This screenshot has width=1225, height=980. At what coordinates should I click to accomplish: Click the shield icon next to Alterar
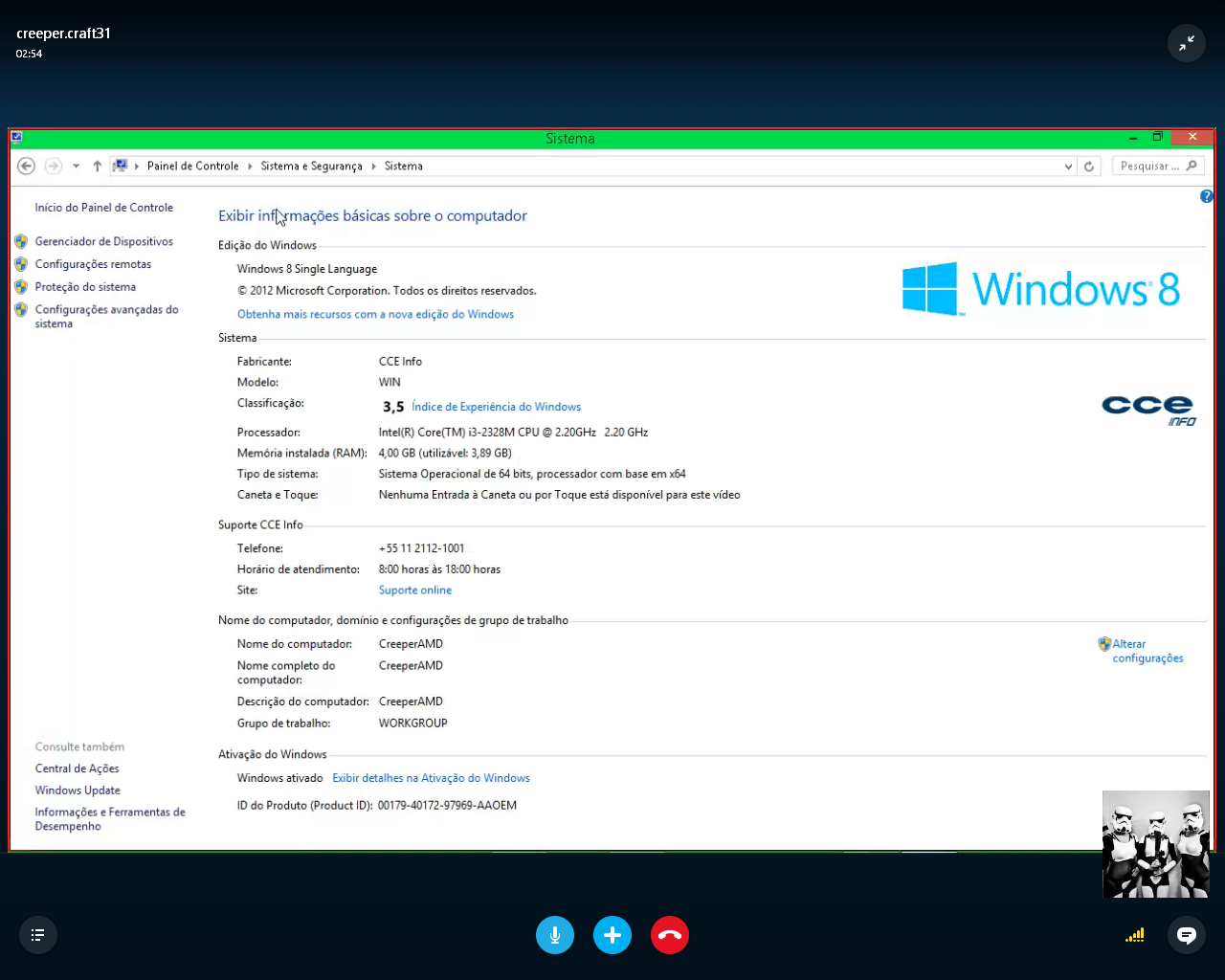pyautogui.click(x=1104, y=644)
